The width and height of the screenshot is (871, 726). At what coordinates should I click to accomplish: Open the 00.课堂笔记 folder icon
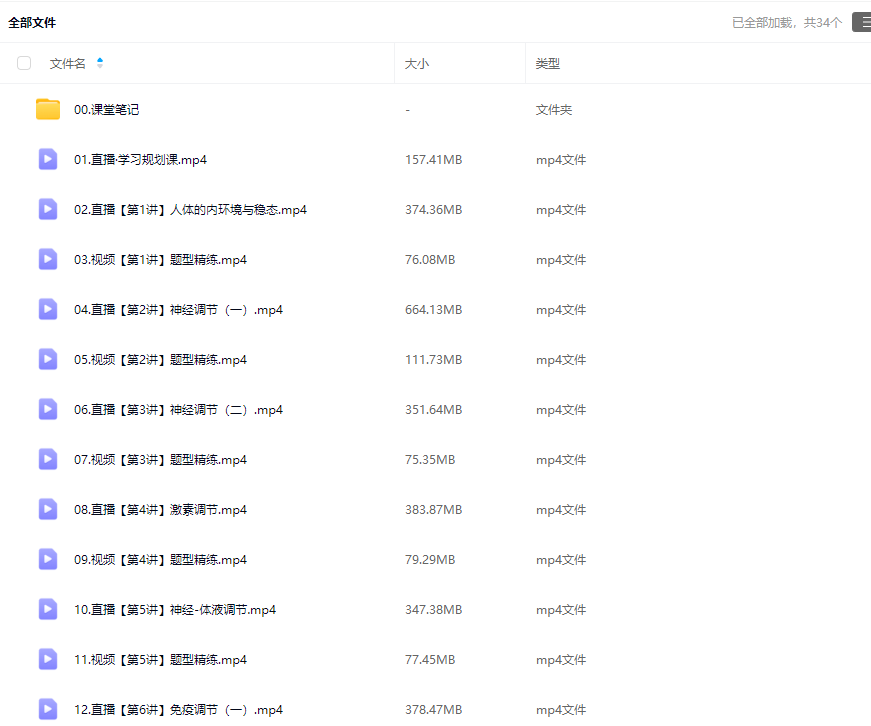pos(48,109)
